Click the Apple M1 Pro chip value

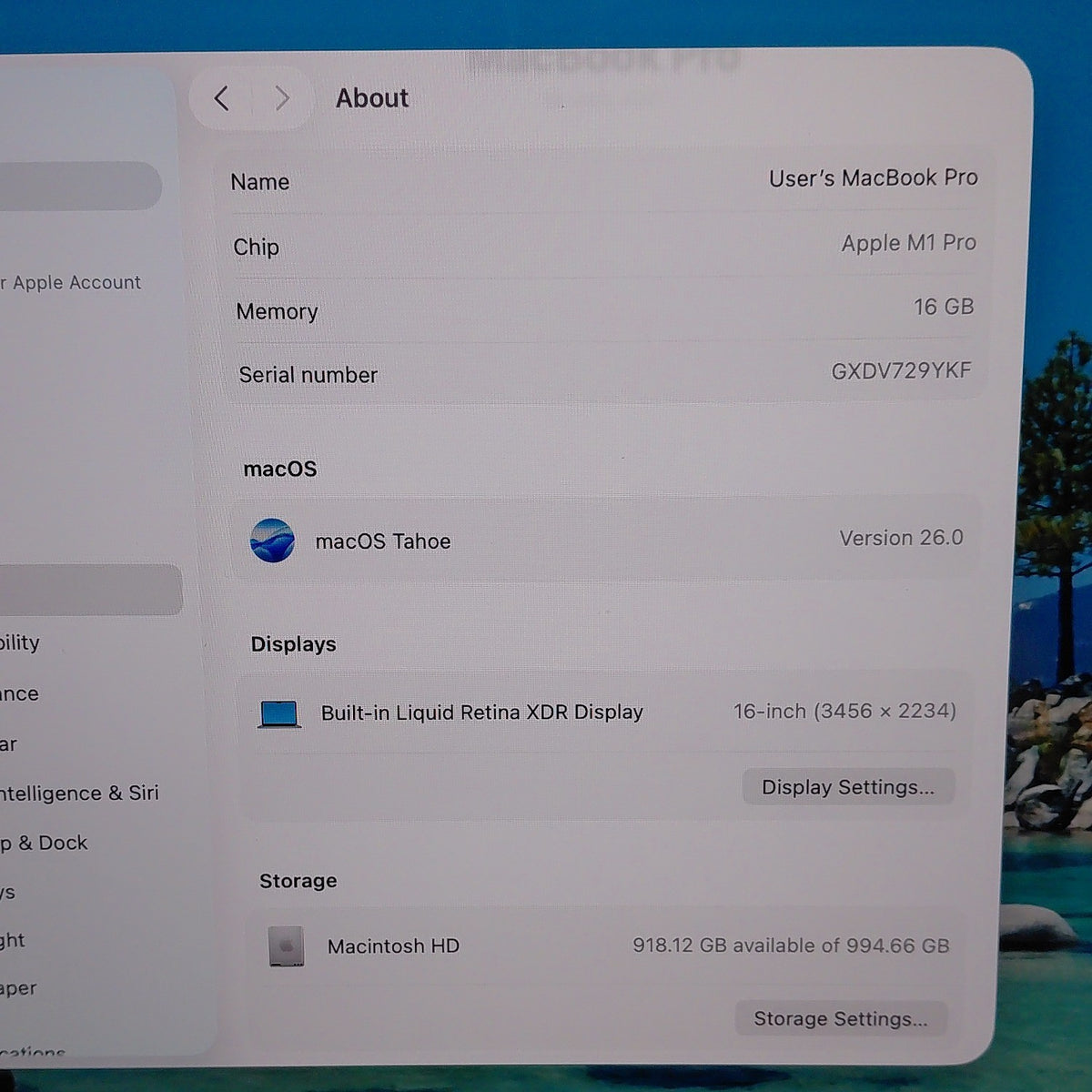908,244
